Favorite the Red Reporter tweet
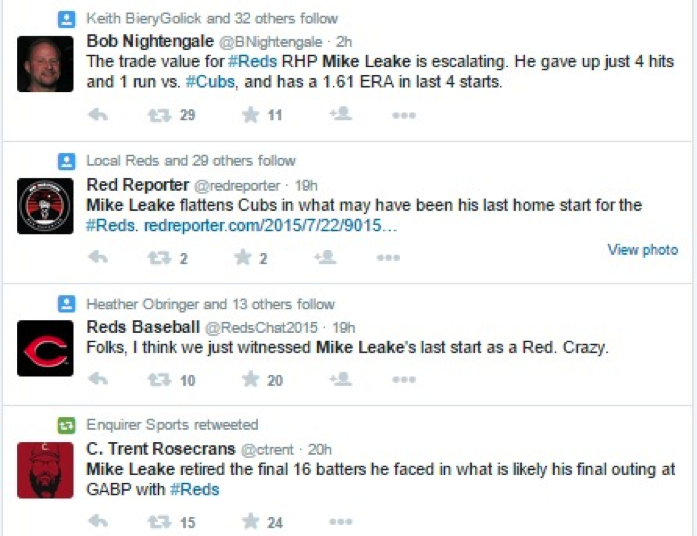The image size is (697, 536). (243, 258)
